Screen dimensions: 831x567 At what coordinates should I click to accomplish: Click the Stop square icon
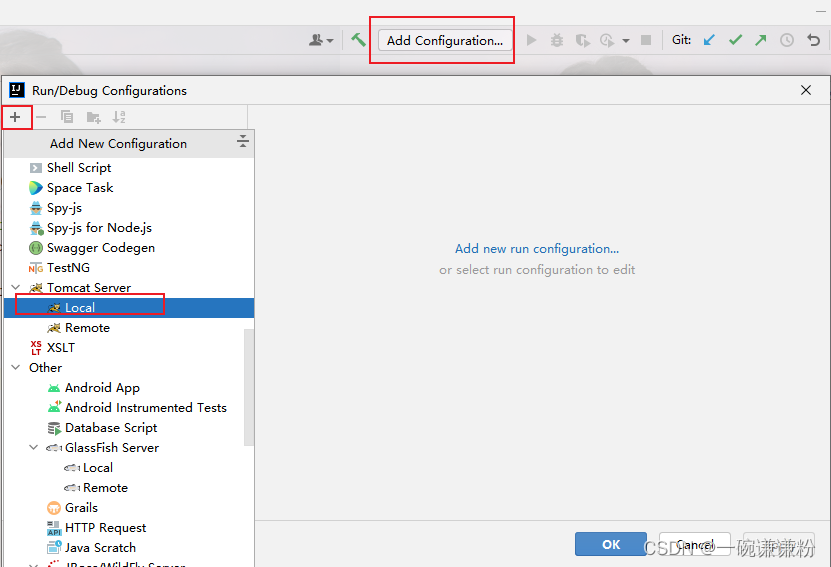pos(646,40)
